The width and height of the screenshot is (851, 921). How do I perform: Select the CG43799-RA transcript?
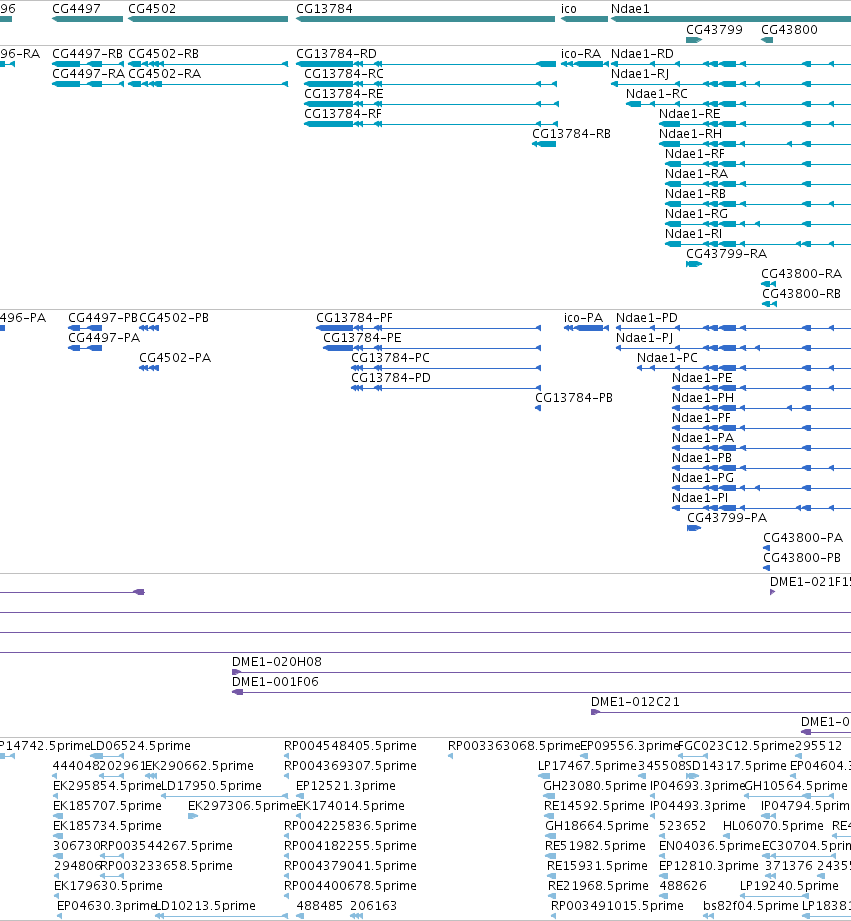[x=694, y=264]
